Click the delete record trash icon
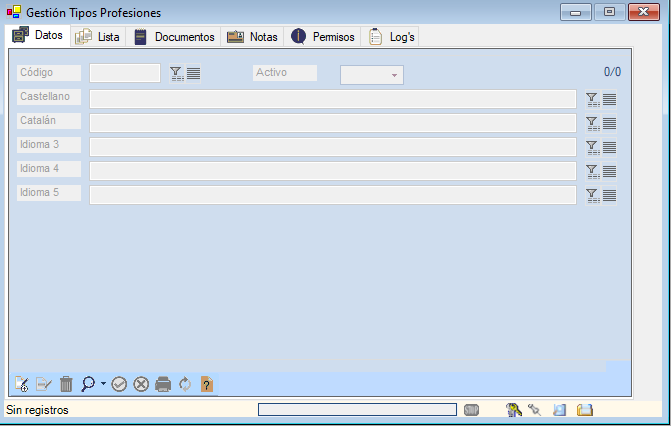 [x=66, y=384]
